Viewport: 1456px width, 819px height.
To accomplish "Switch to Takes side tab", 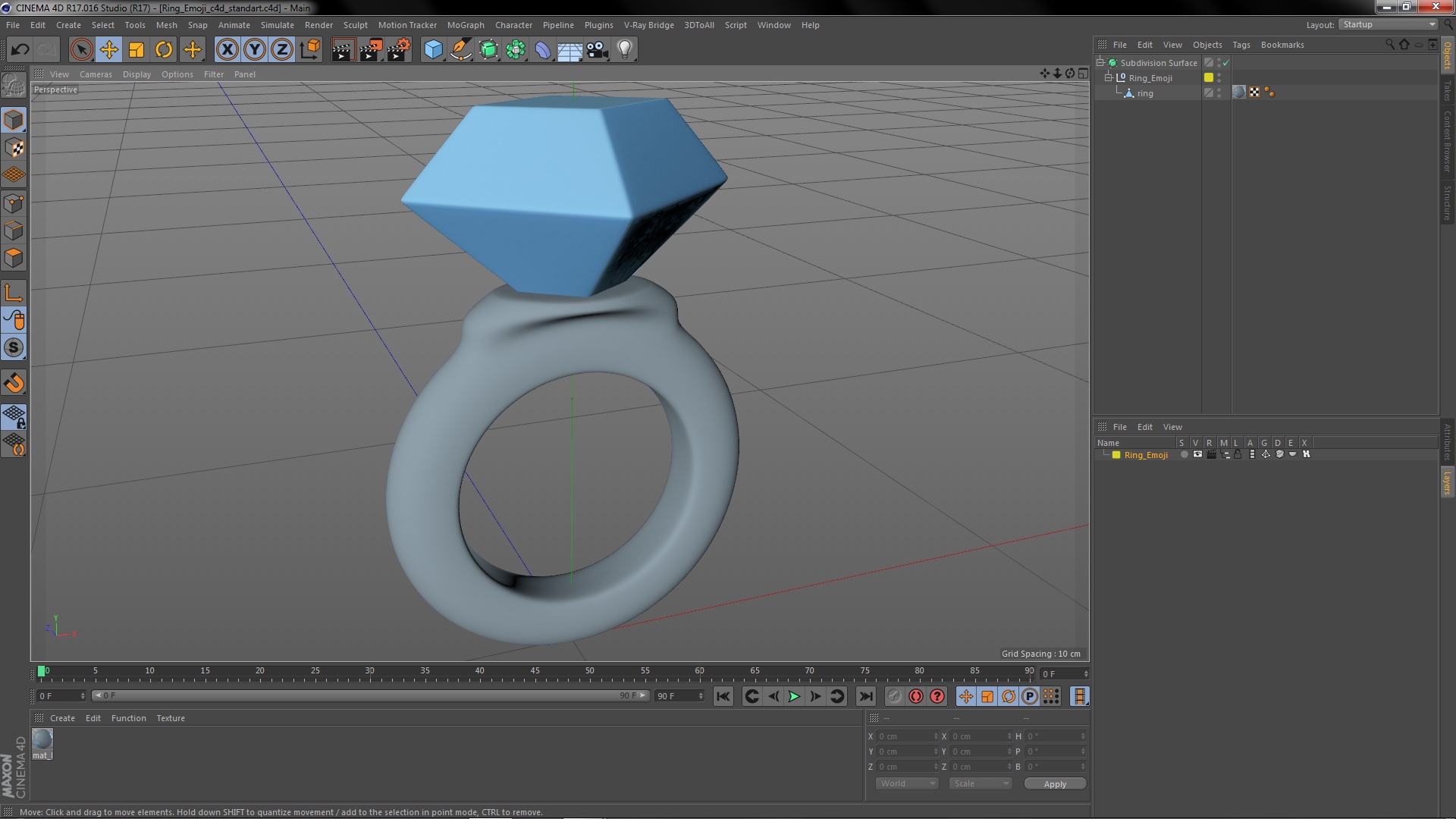I will click(1447, 91).
